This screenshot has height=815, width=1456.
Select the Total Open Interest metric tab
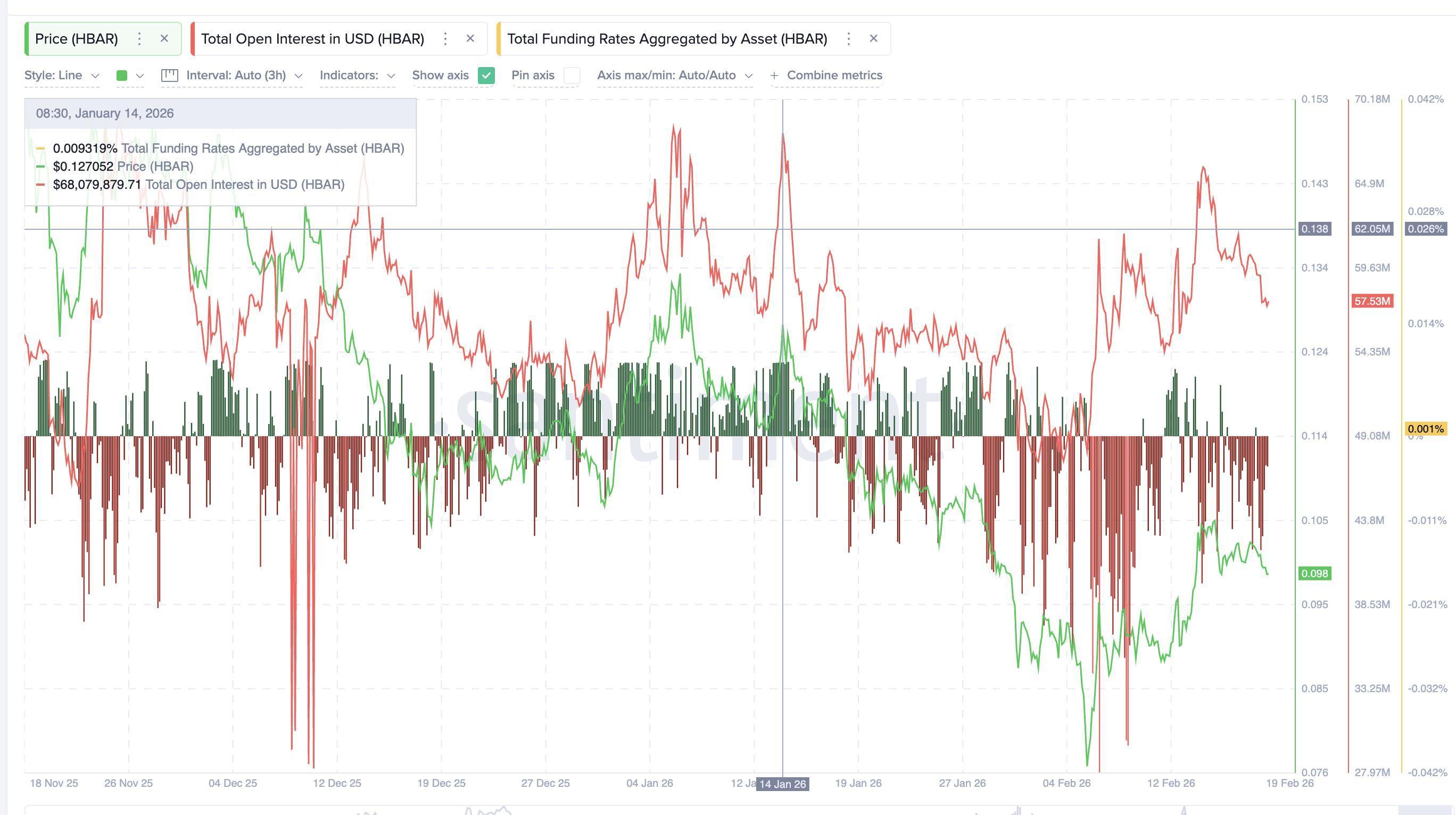pos(313,38)
